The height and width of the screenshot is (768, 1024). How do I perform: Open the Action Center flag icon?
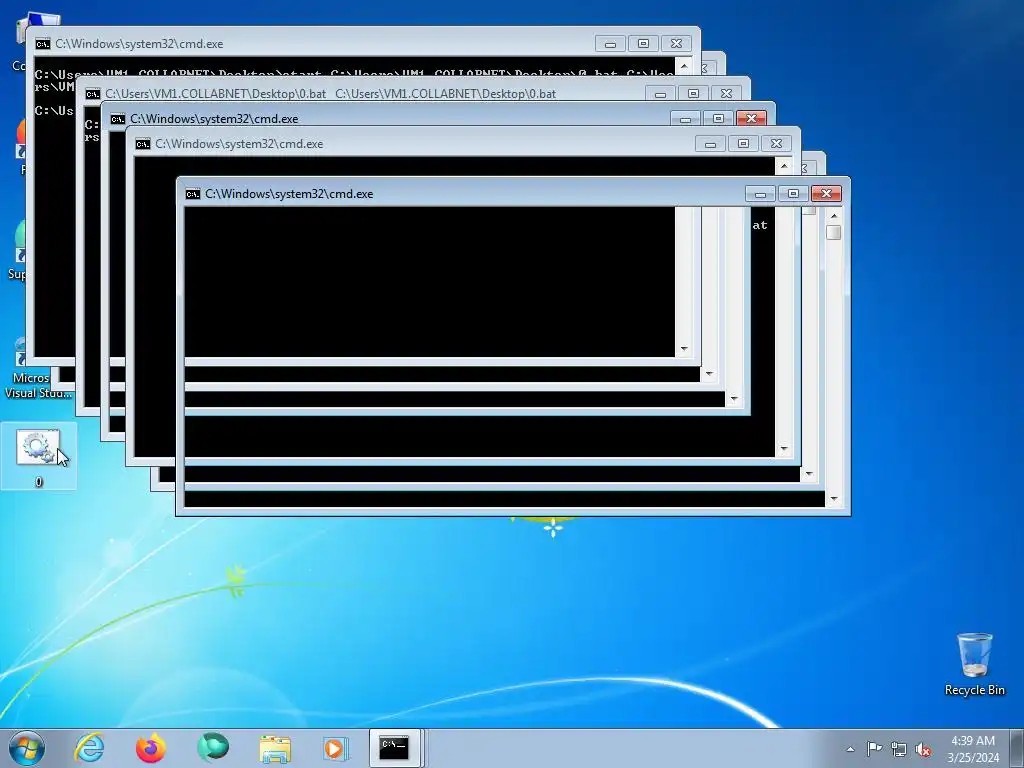click(x=874, y=748)
